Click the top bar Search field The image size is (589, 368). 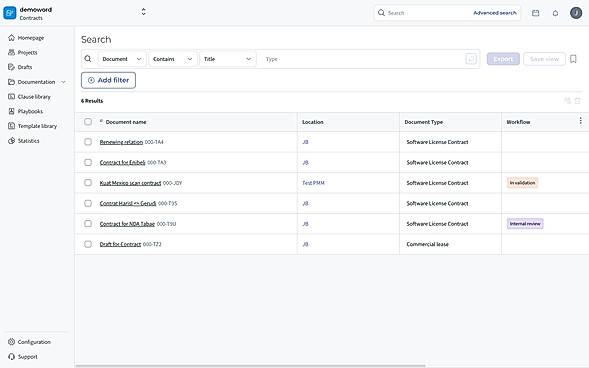click(x=424, y=13)
